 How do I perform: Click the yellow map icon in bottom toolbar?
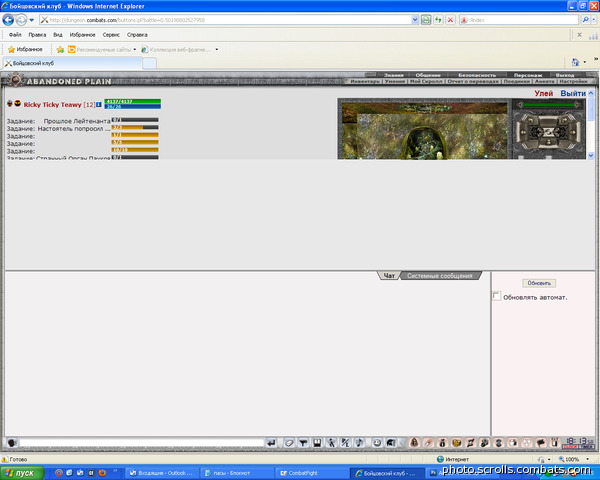pyautogui.click(x=457, y=443)
